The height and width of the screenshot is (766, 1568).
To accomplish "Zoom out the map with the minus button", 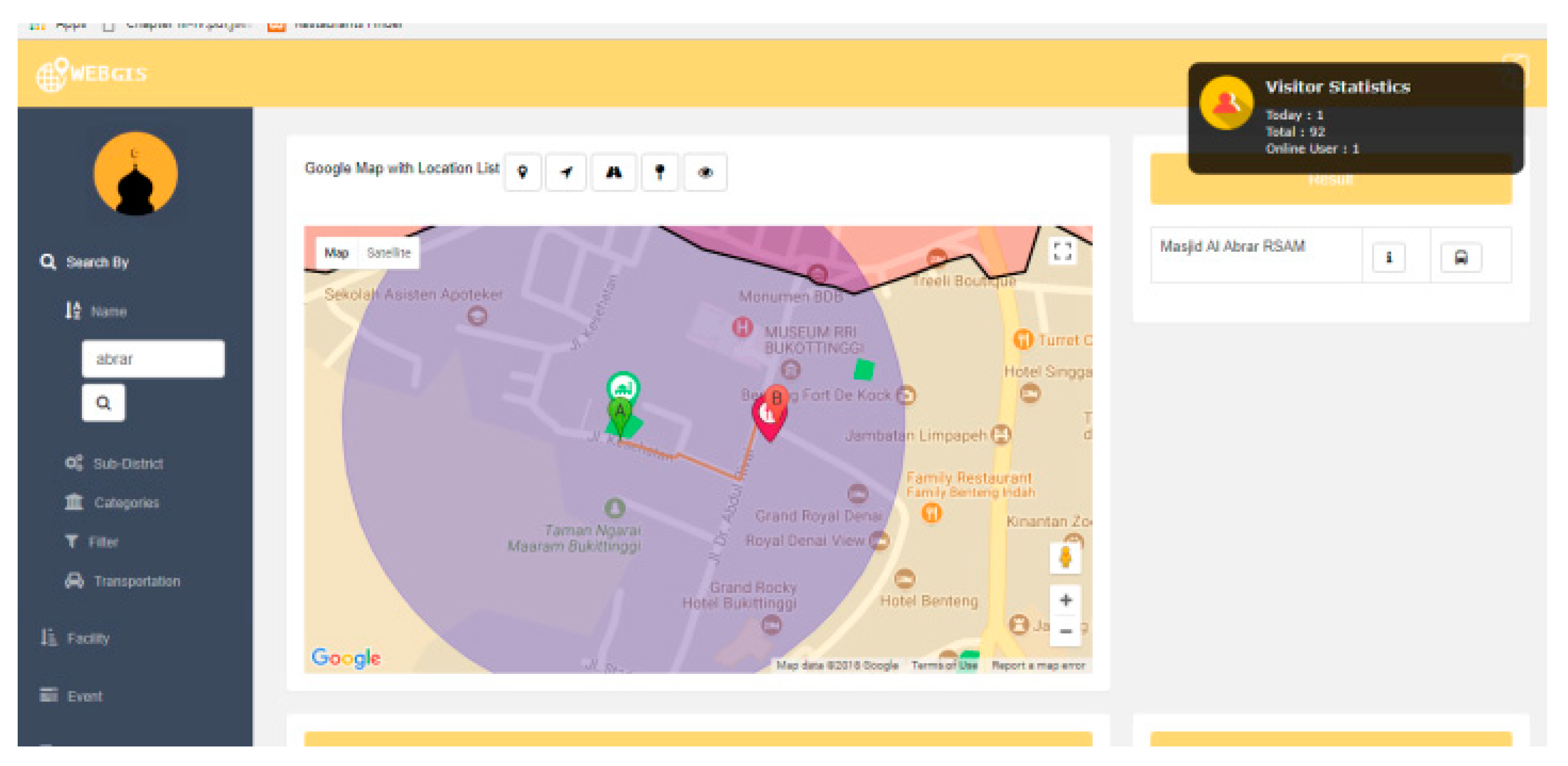I will tap(1065, 631).
